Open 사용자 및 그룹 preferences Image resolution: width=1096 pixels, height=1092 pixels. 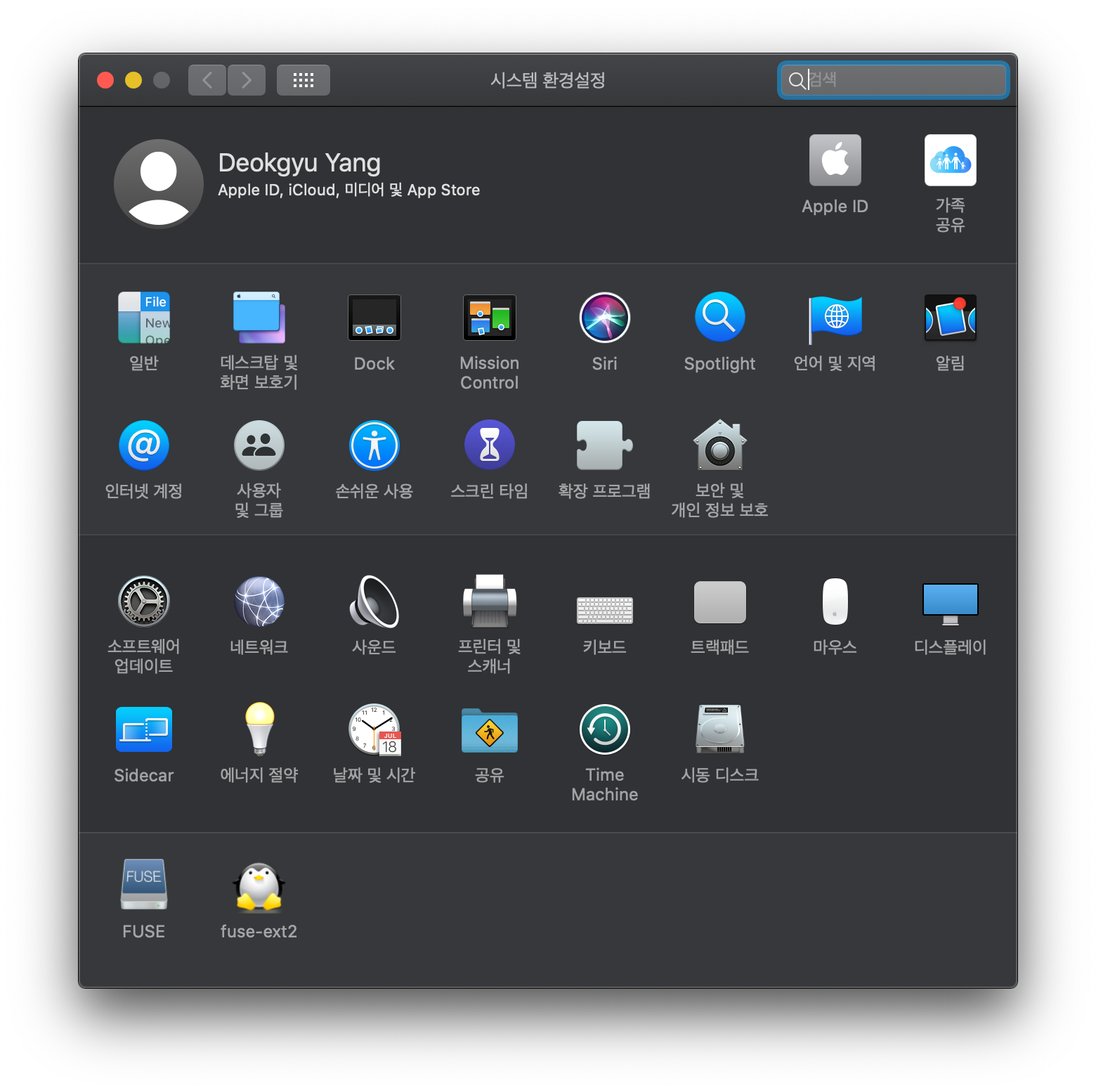259,446
